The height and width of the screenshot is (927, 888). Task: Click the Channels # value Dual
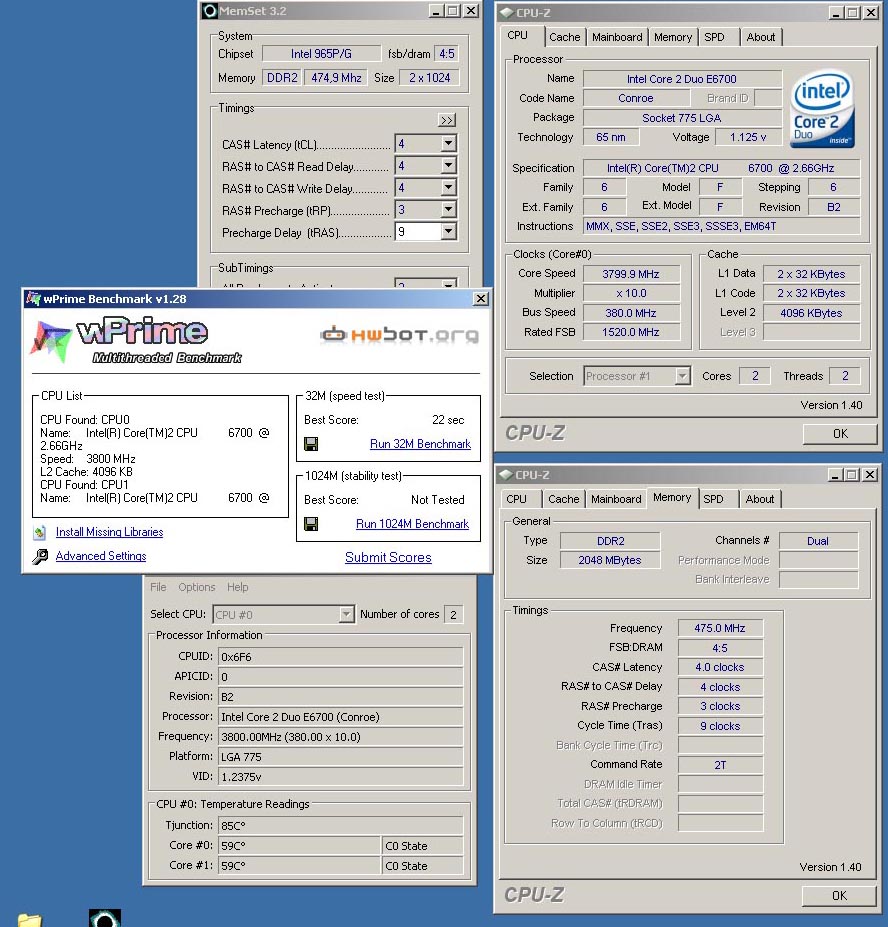point(818,541)
